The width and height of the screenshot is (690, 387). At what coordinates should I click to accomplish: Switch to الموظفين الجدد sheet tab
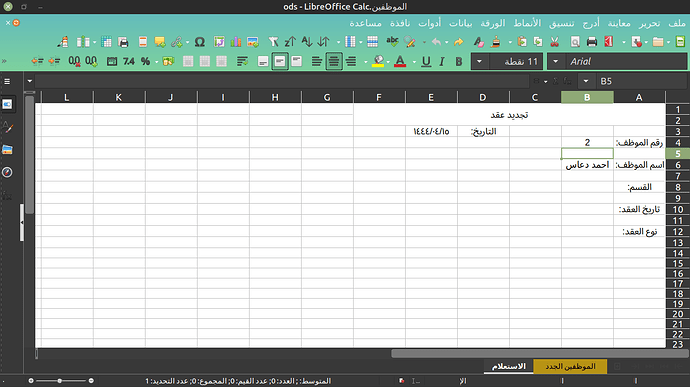pyautogui.click(x=570, y=366)
